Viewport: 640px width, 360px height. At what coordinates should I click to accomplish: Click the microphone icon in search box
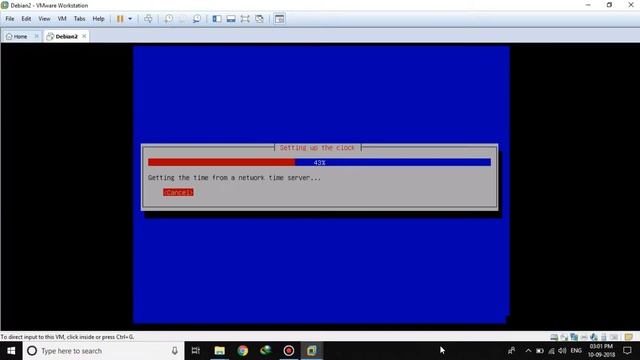(x=175, y=351)
